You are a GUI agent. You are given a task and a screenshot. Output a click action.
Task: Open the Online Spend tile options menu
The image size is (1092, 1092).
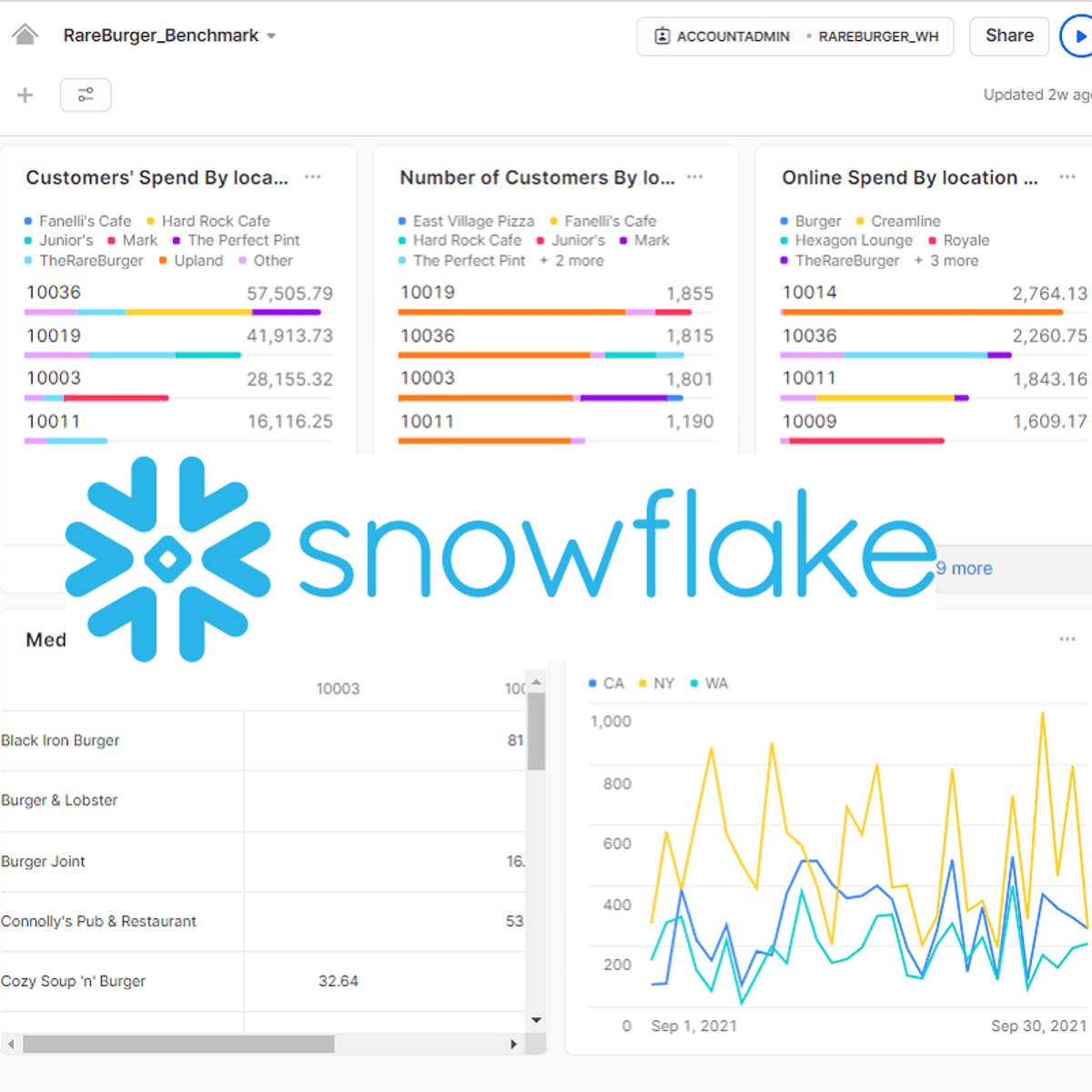[x=1067, y=177]
